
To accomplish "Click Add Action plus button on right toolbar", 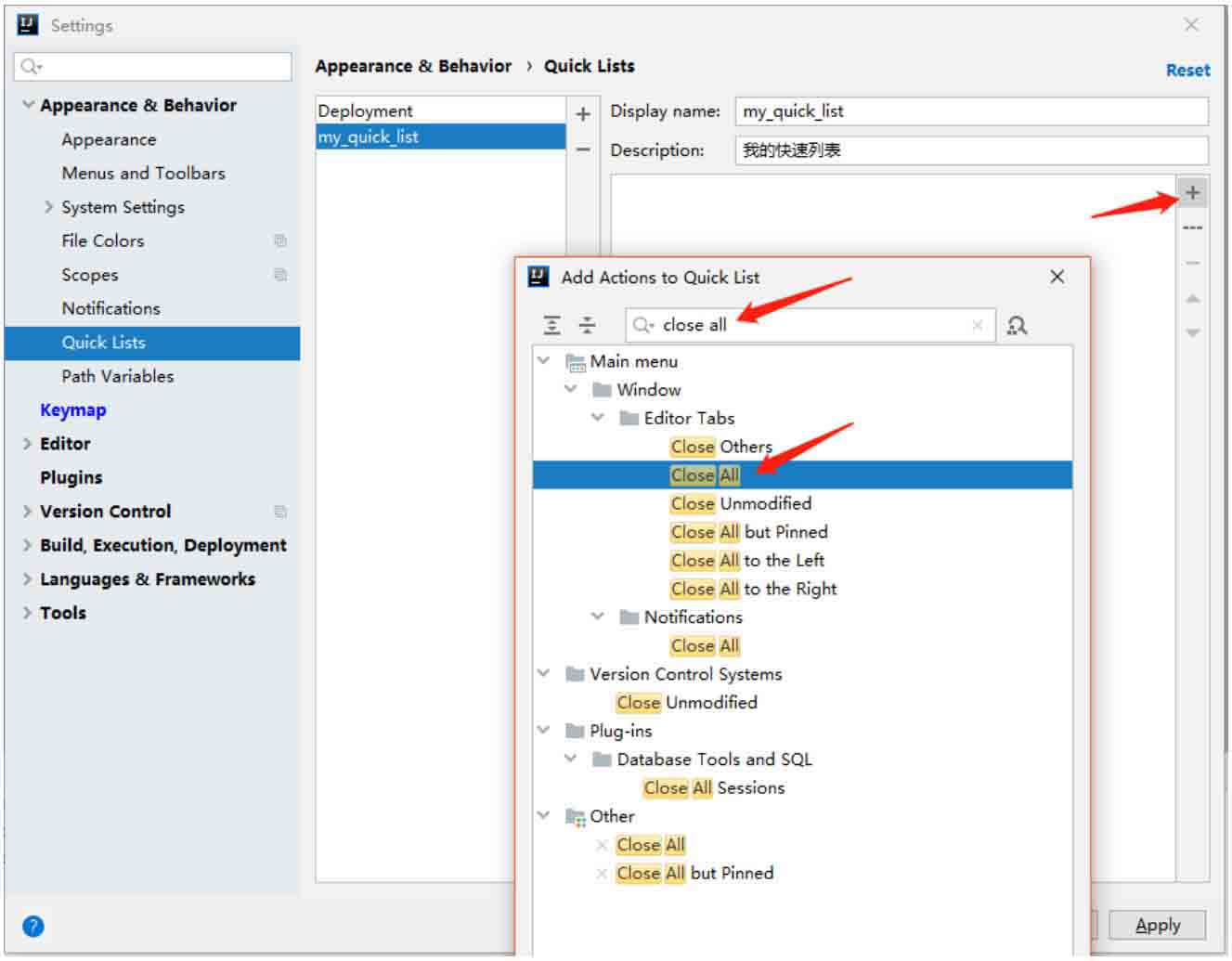I will click(x=1193, y=193).
